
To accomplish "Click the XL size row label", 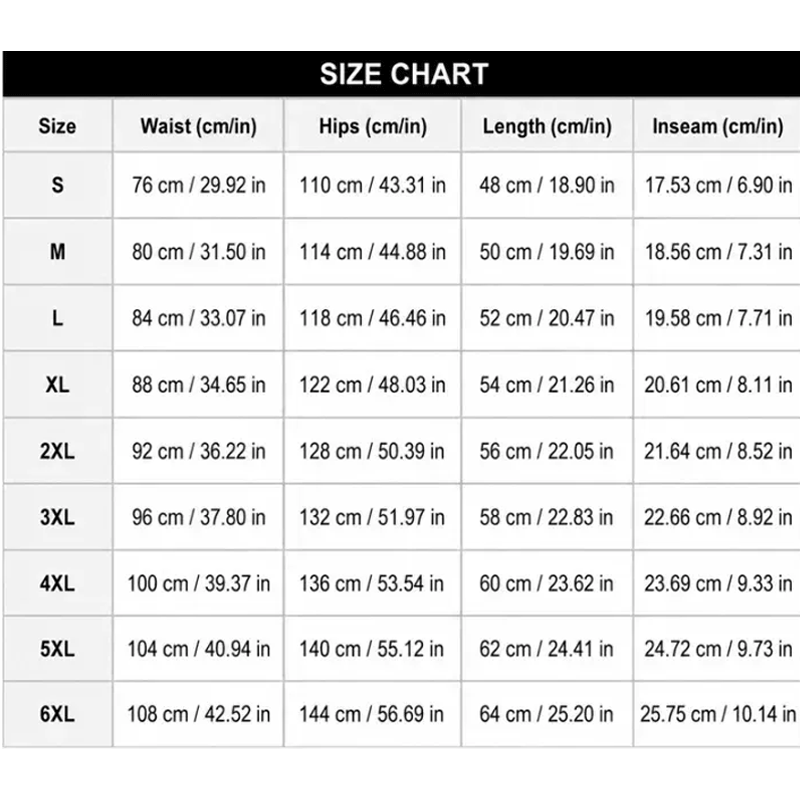I will coord(58,384).
